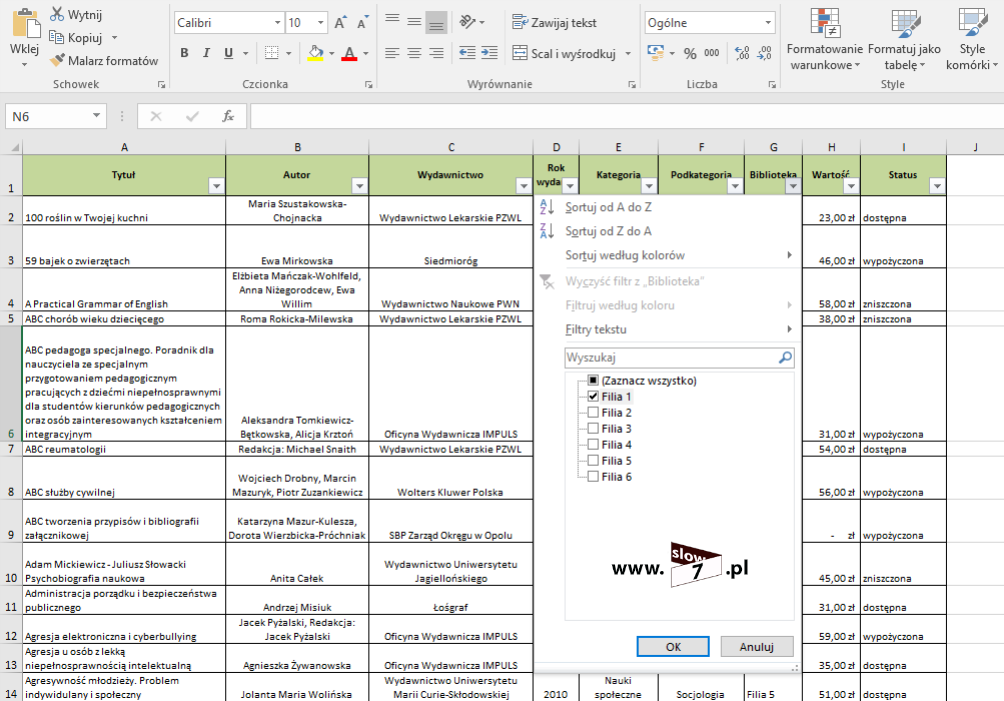Increase decimal places

(741, 53)
